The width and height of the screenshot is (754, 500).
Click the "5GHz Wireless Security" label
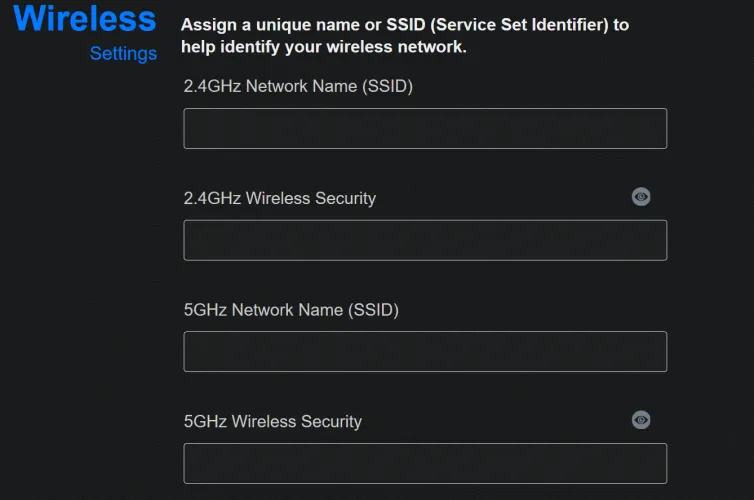273,421
